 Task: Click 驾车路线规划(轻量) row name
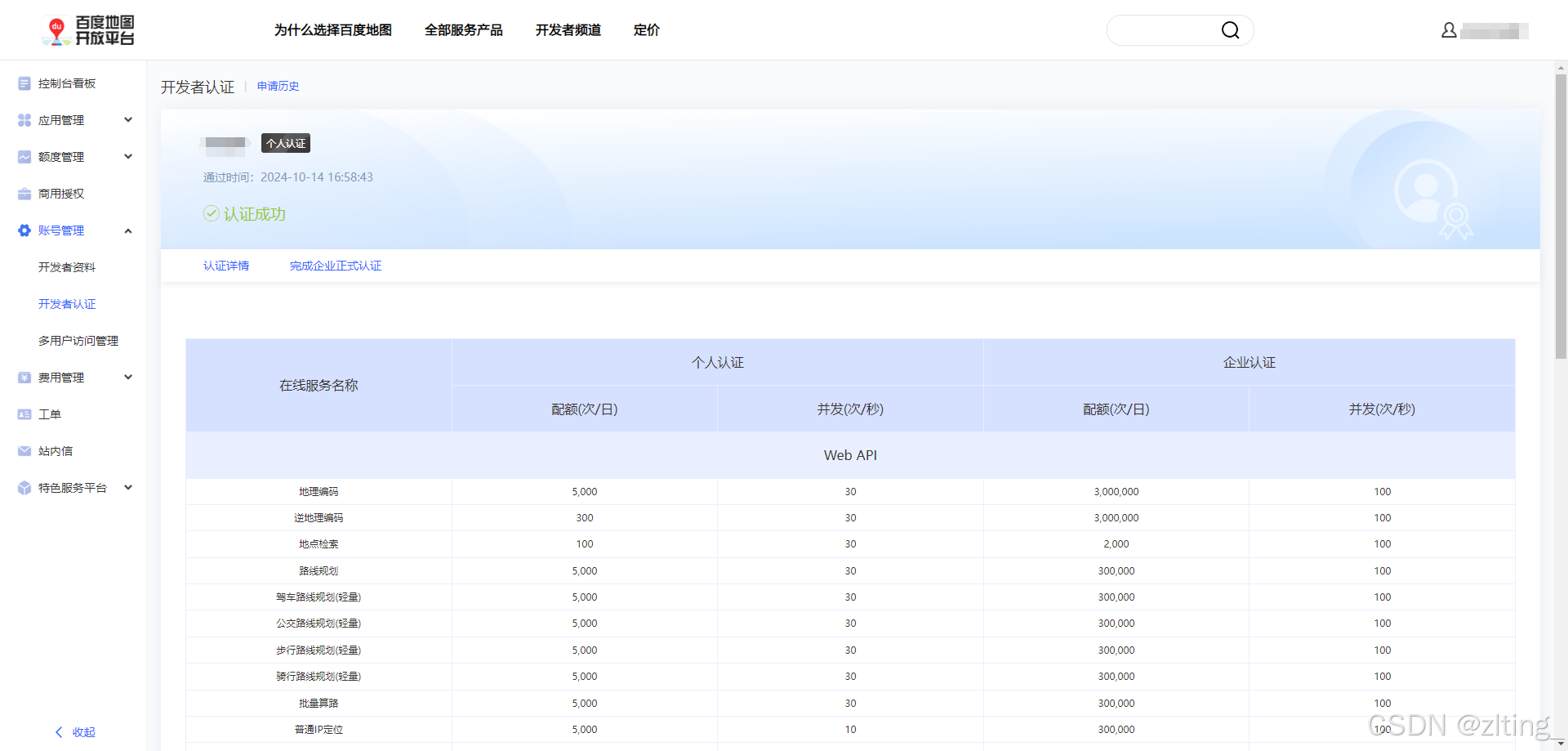[318, 597]
